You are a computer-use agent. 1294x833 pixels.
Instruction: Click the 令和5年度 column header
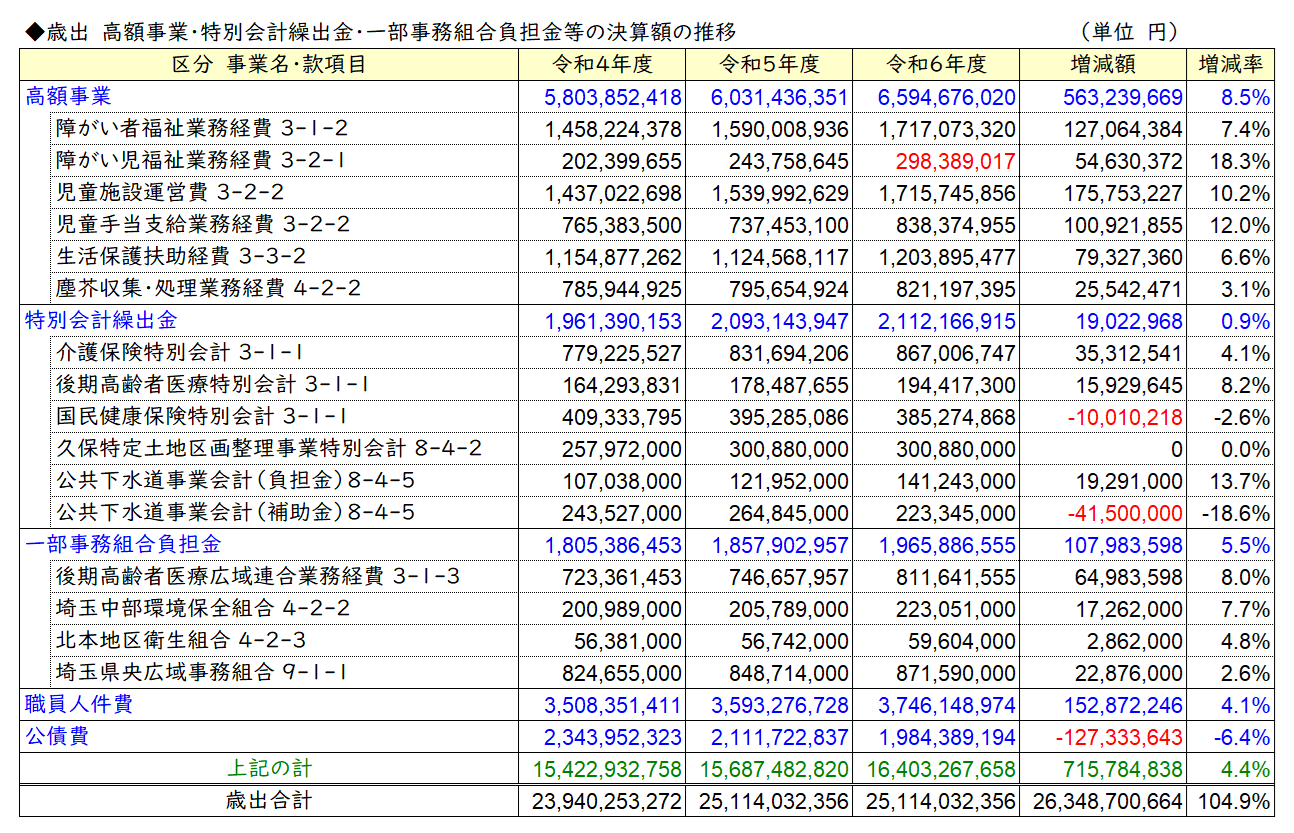click(x=769, y=65)
